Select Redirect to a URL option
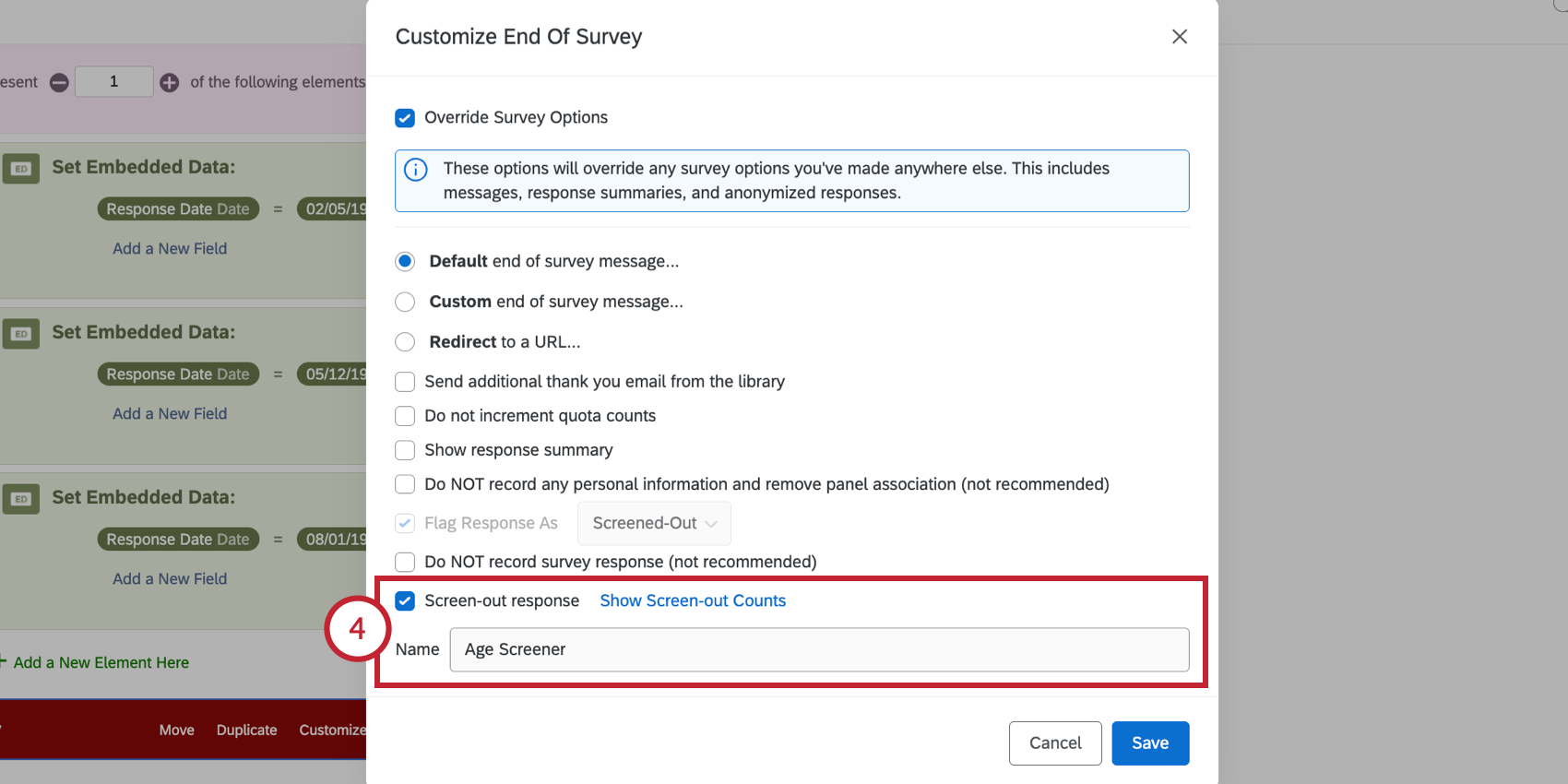Viewport: 1568px width, 784px height. 405,342
